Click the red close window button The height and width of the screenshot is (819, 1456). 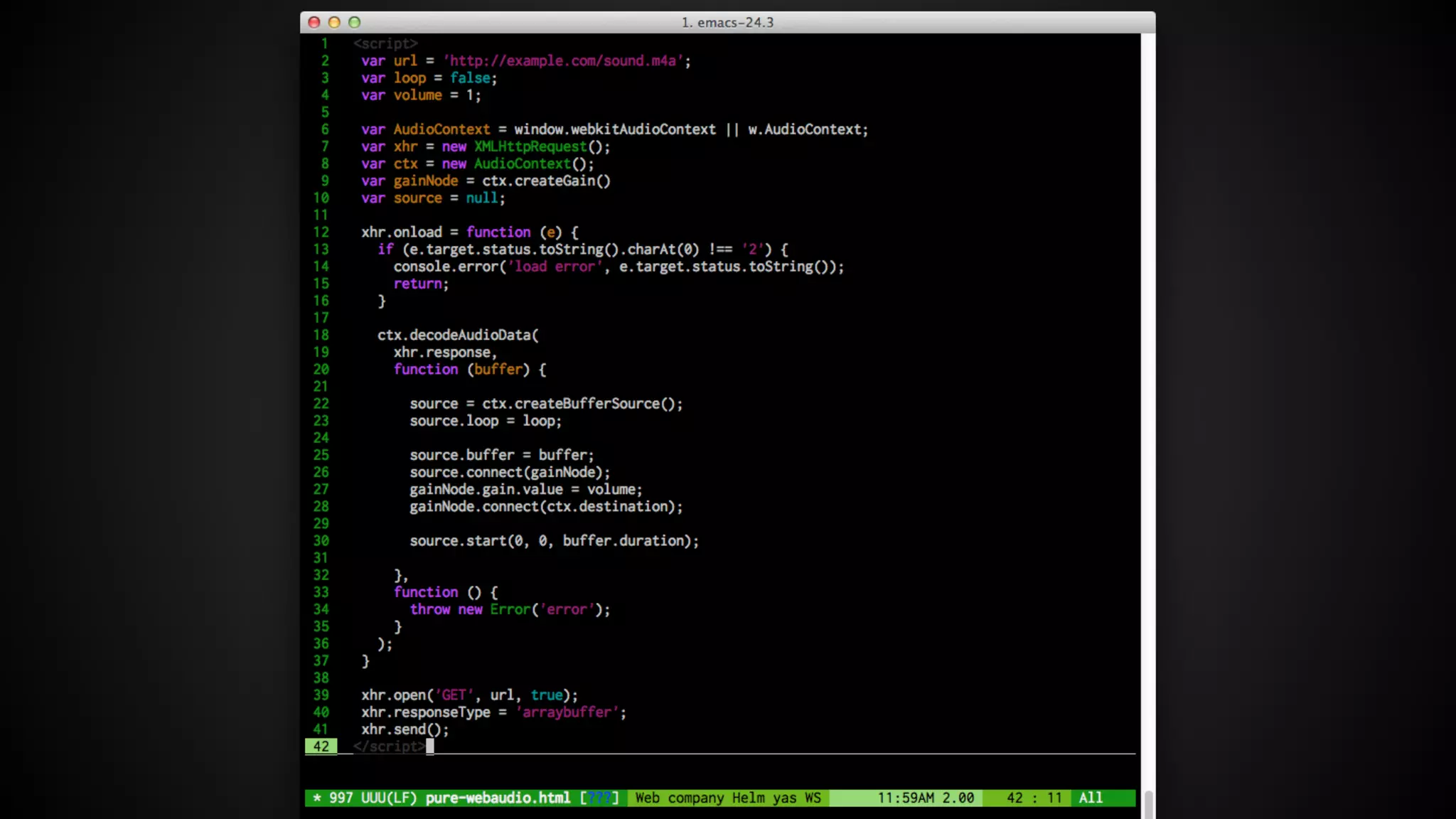click(x=314, y=23)
